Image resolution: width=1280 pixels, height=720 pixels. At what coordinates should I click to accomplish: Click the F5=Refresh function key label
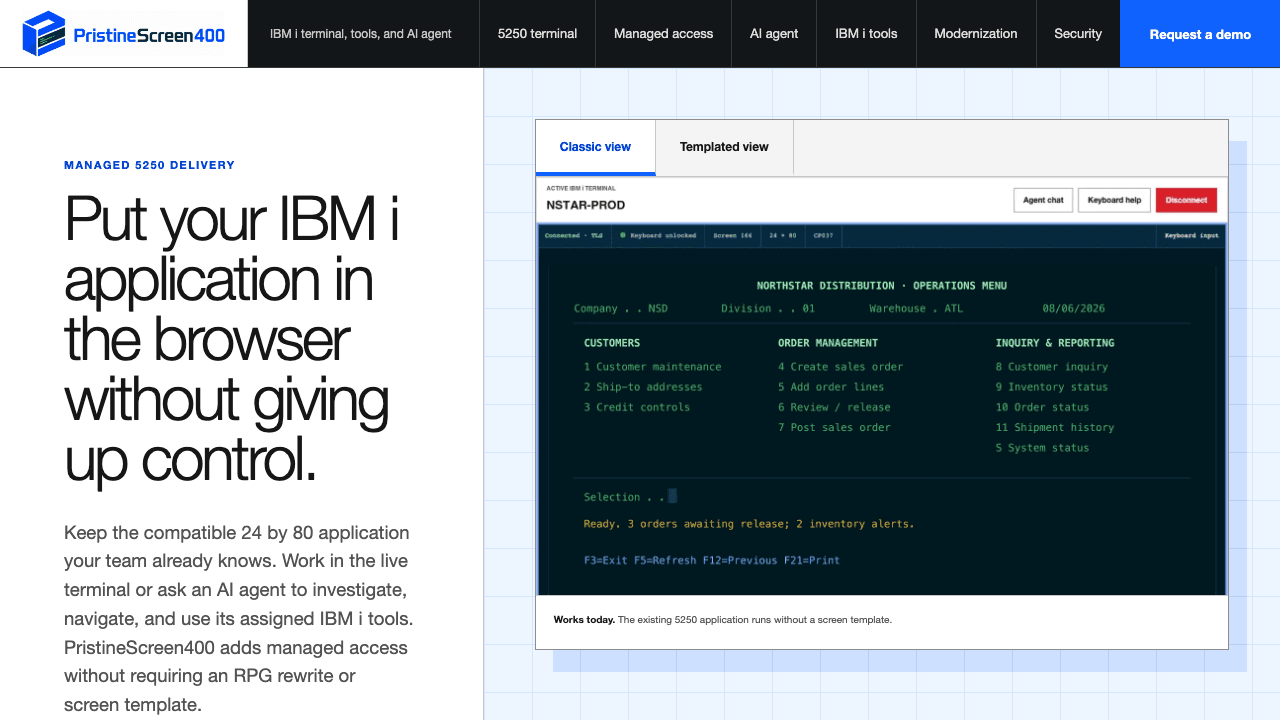[665, 560]
